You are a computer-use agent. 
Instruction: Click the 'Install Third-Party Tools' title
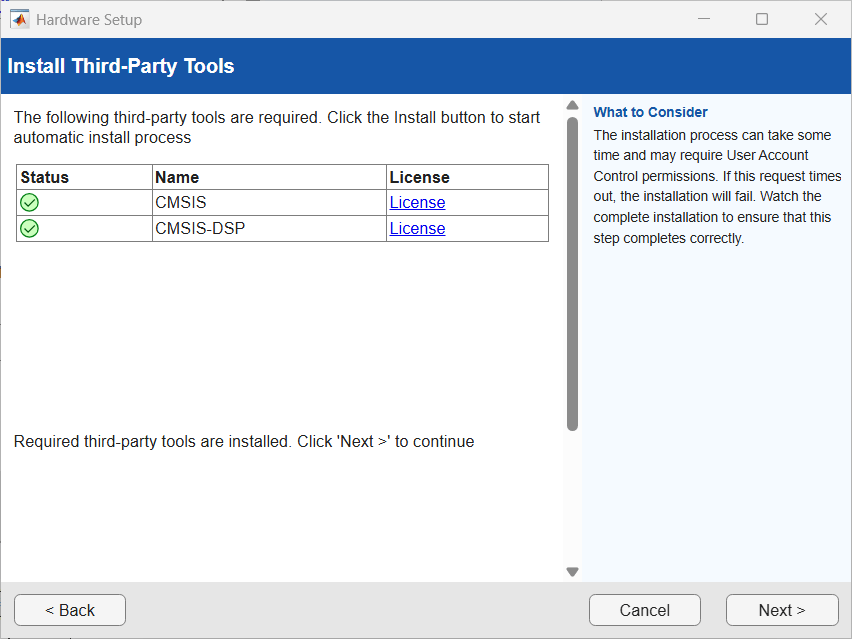pos(121,66)
